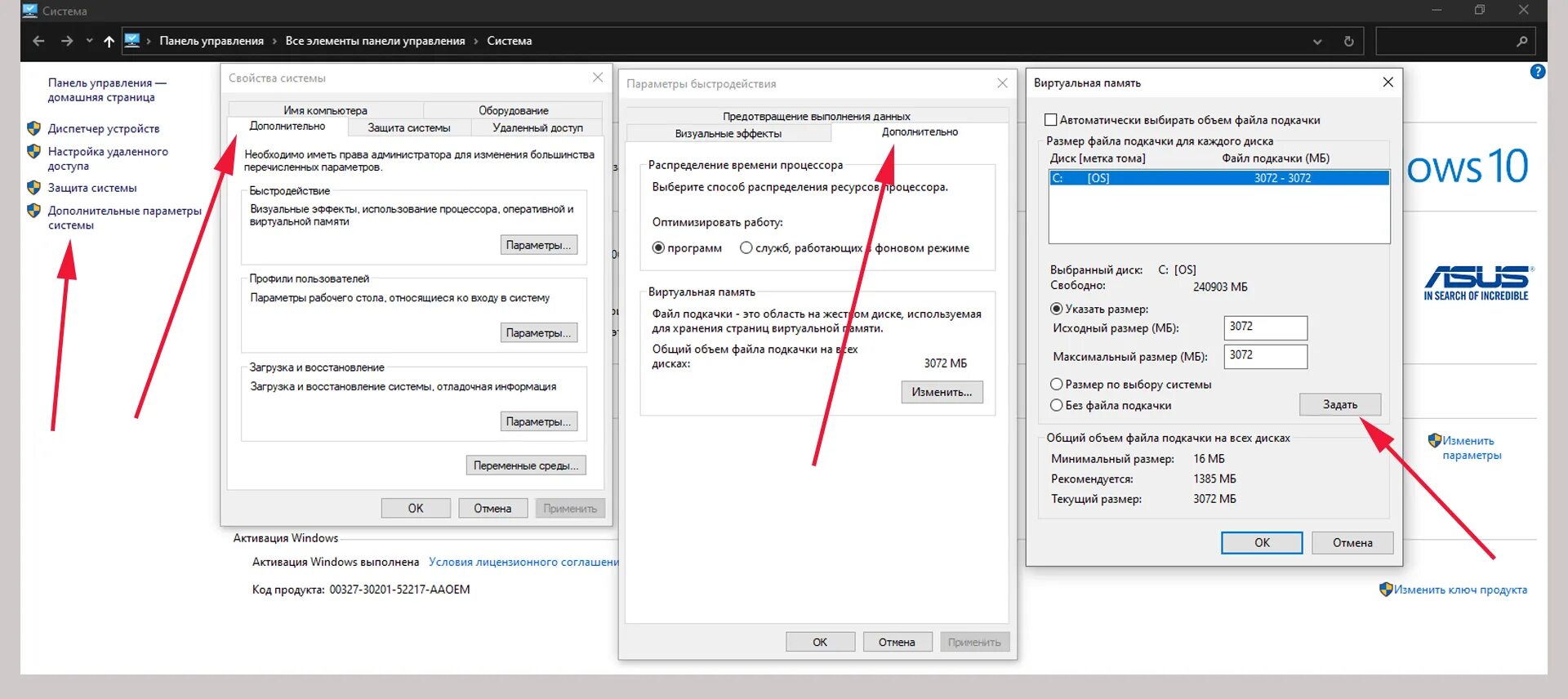The width and height of the screenshot is (1568, 699).
Task: Switch to Предотвращение выполнения данных tab
Action: (x=817, y=116)
